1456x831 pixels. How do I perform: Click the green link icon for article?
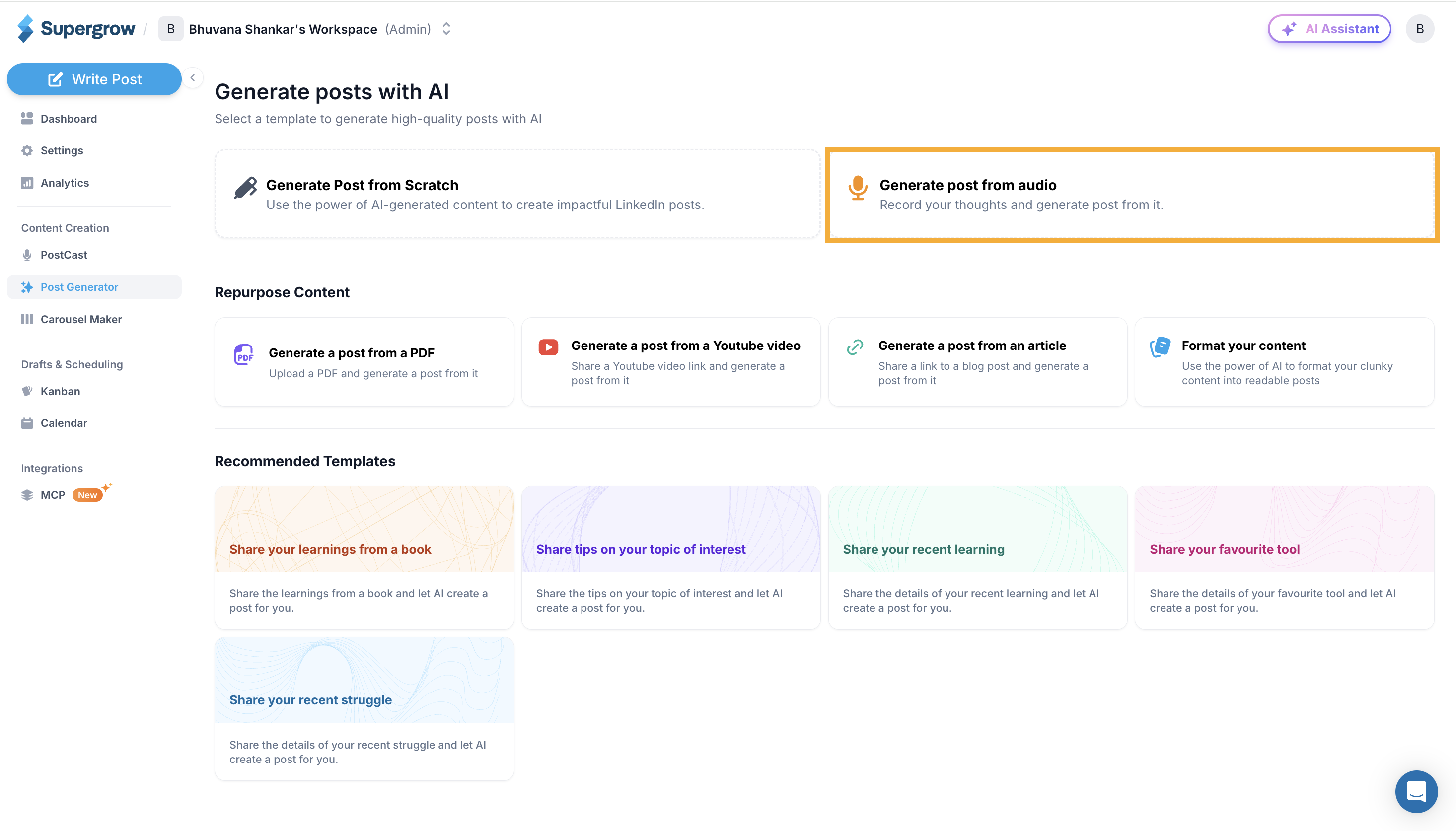tap(855, 347)
